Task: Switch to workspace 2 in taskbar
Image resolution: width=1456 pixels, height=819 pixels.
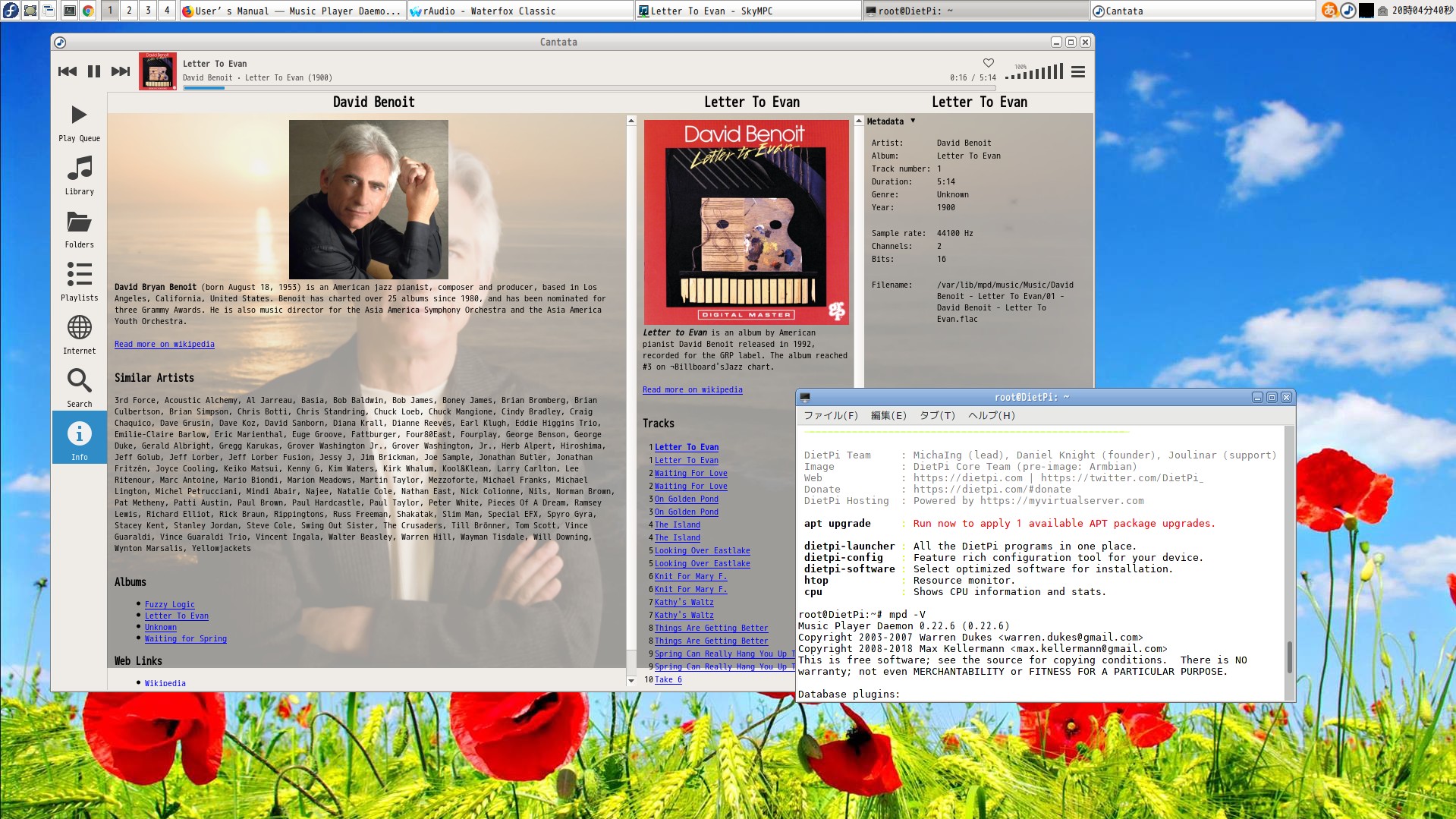Action: coord(129,11)
